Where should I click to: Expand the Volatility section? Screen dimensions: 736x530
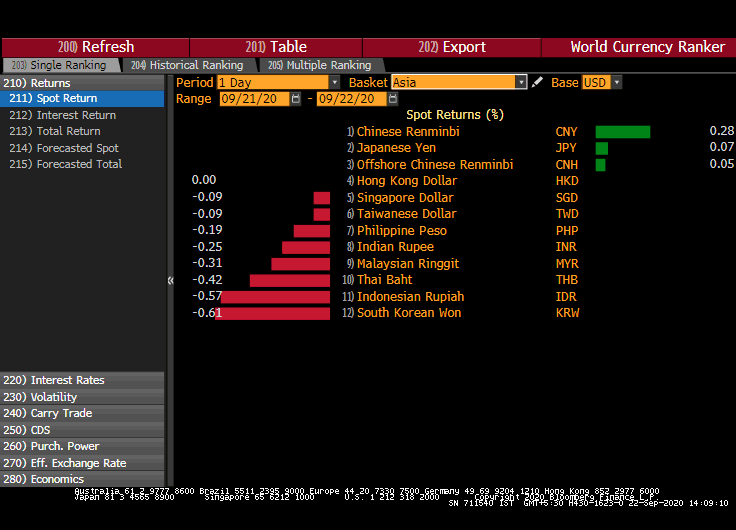click(x=54, y=397)
